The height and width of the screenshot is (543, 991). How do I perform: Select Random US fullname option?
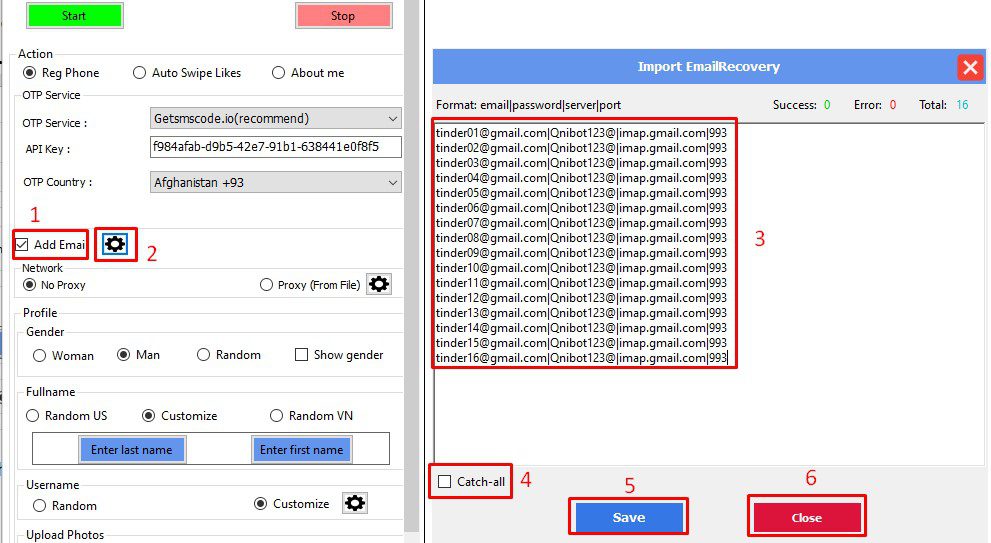click(x=66, y=415)
